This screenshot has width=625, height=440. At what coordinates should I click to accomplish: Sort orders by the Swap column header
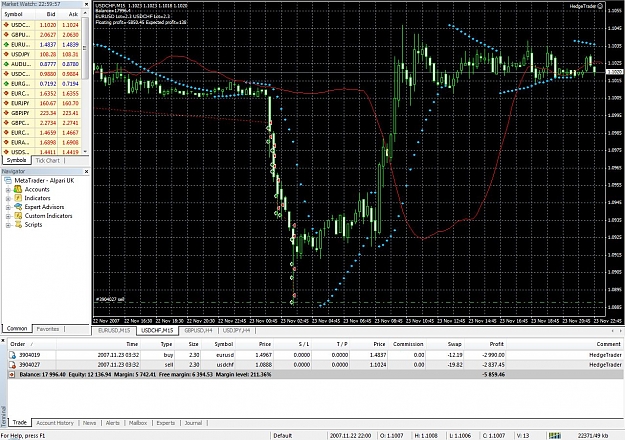[444, 344]
